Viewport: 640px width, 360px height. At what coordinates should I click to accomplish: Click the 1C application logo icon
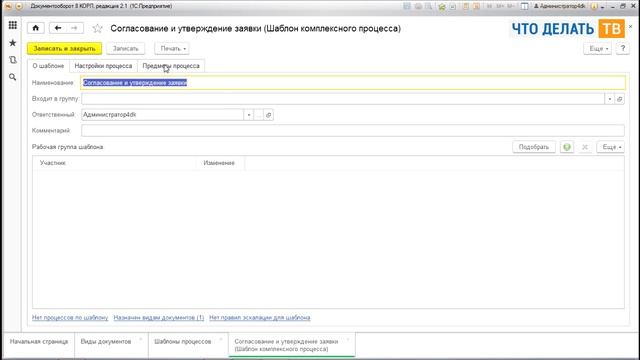pos(8,6)
